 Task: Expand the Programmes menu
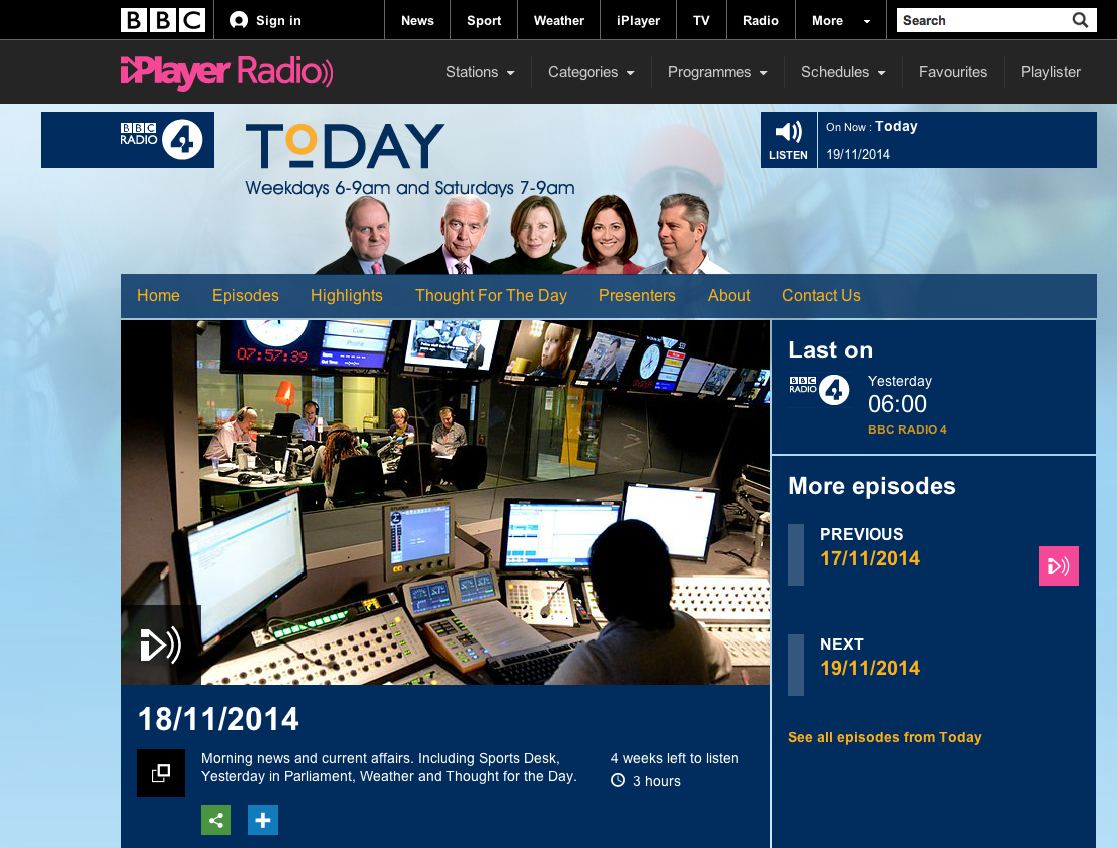(717, 72)
